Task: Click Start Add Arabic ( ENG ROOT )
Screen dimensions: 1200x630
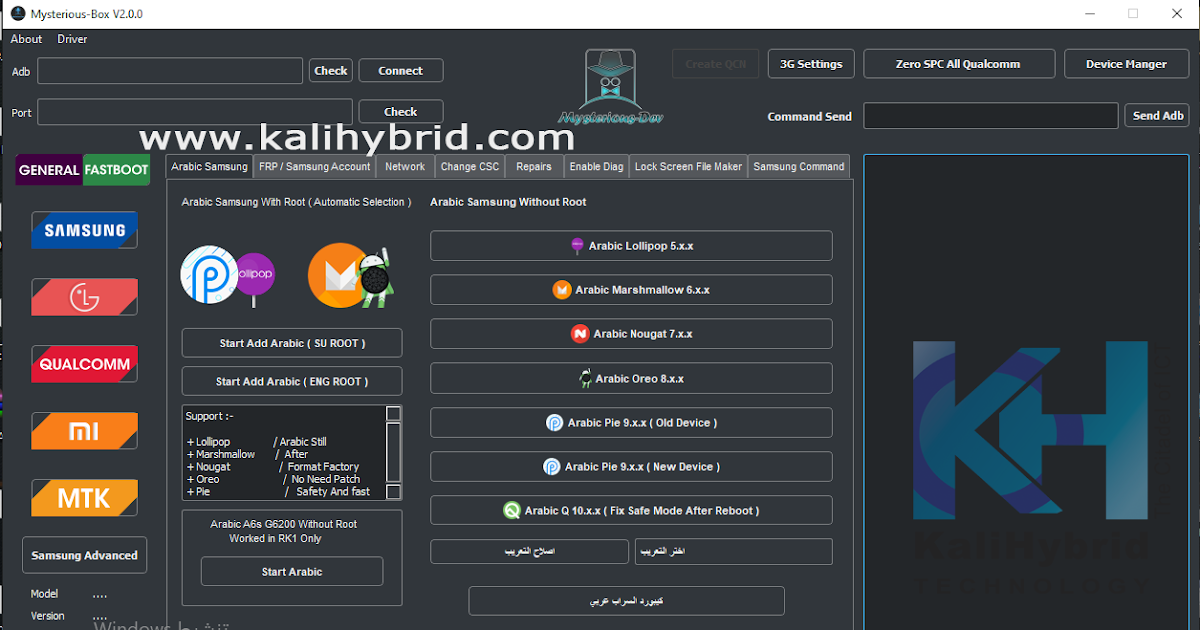Action: click(x=292, y=381)
